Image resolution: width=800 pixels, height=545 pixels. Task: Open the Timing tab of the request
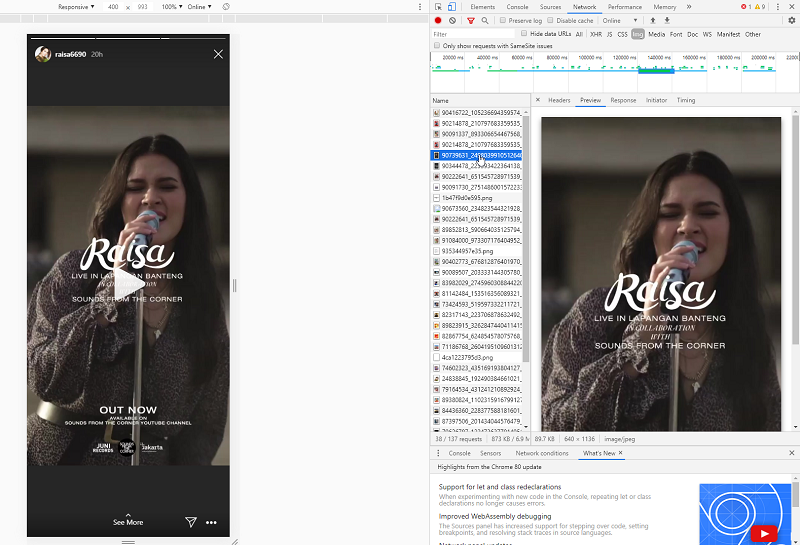click(x=686, y=100)
